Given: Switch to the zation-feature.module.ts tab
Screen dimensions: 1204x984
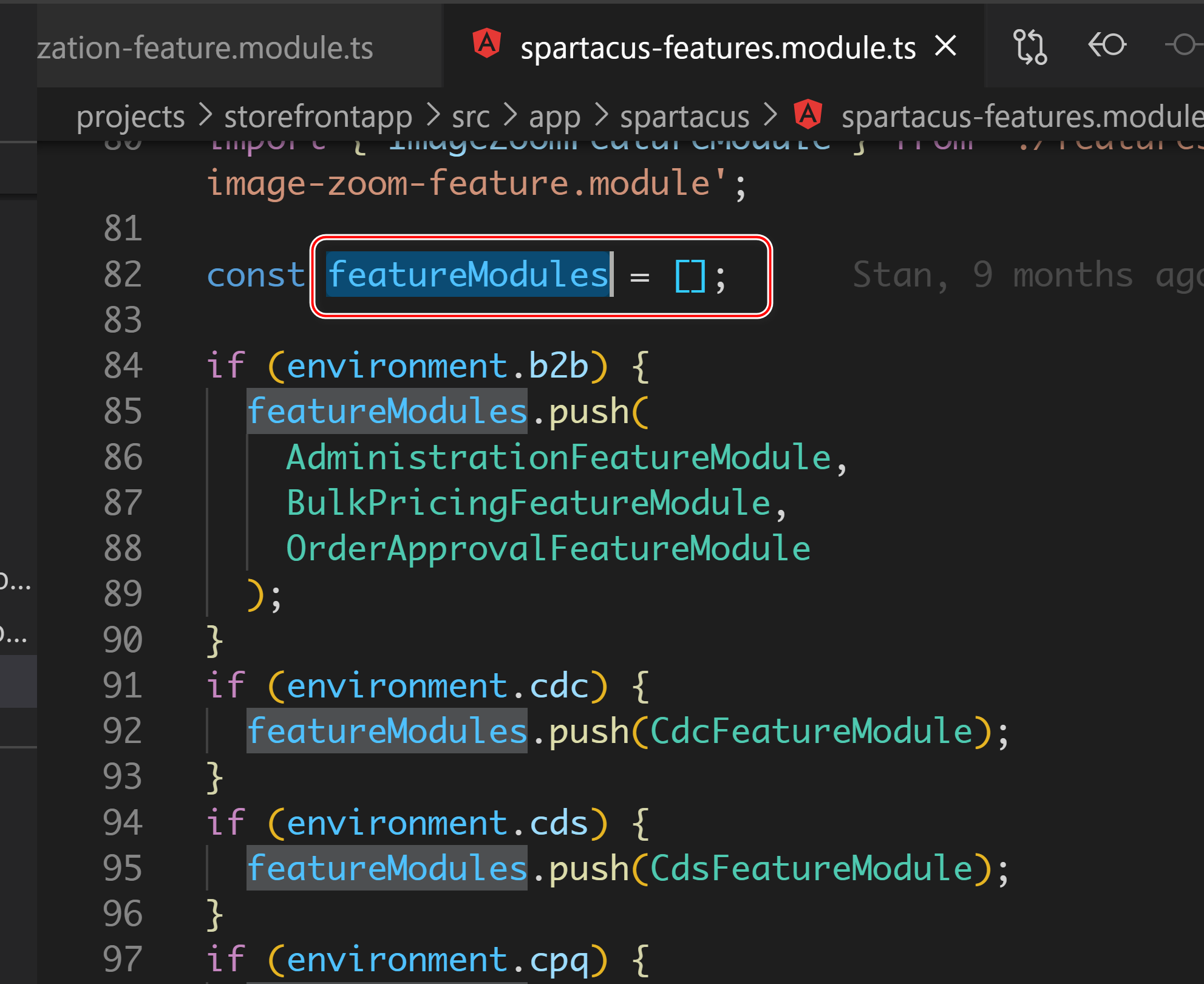Looking at the screenshot, I should pos(205,48).
